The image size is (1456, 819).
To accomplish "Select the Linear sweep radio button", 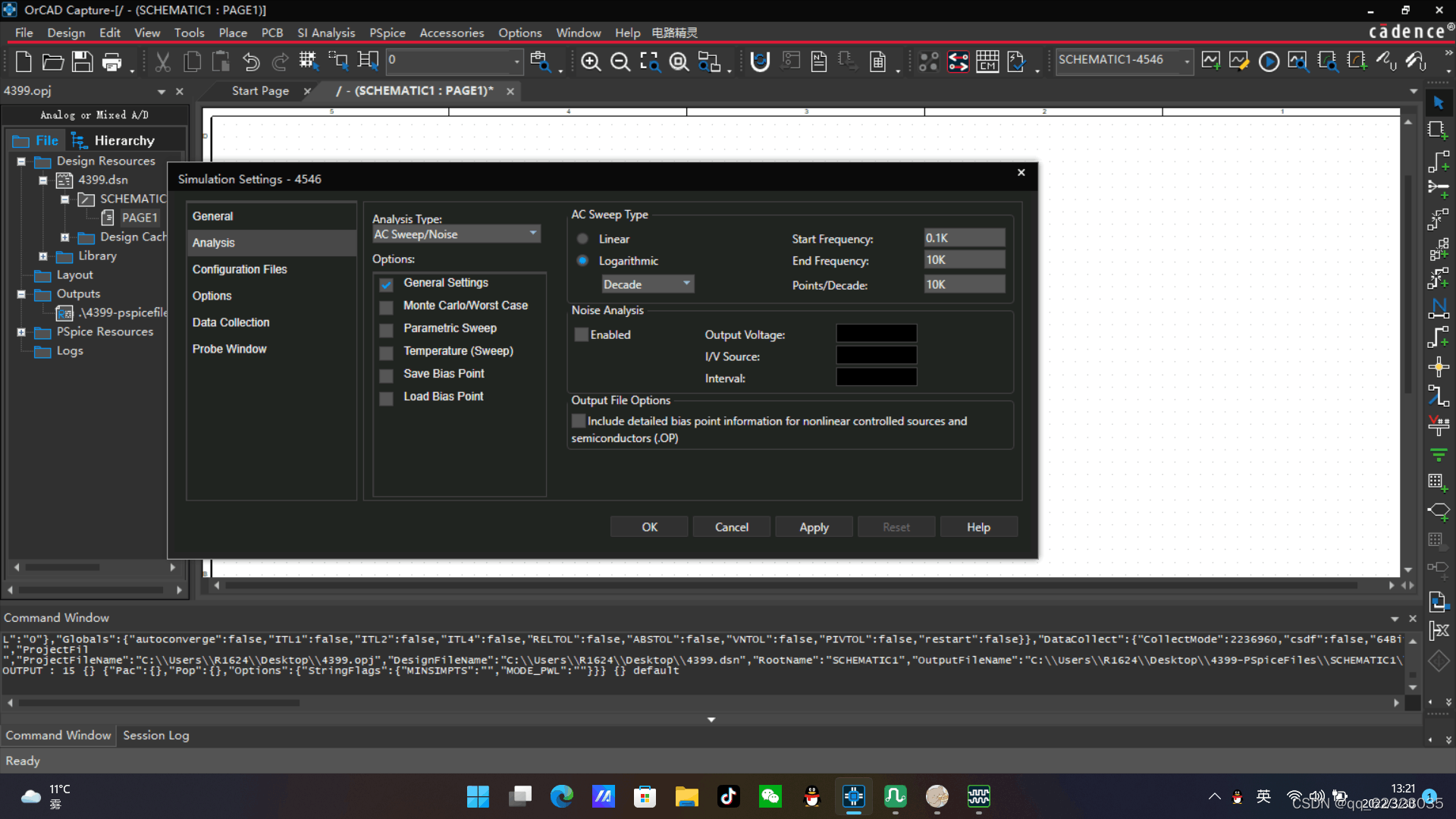I will tap(582, 239).
